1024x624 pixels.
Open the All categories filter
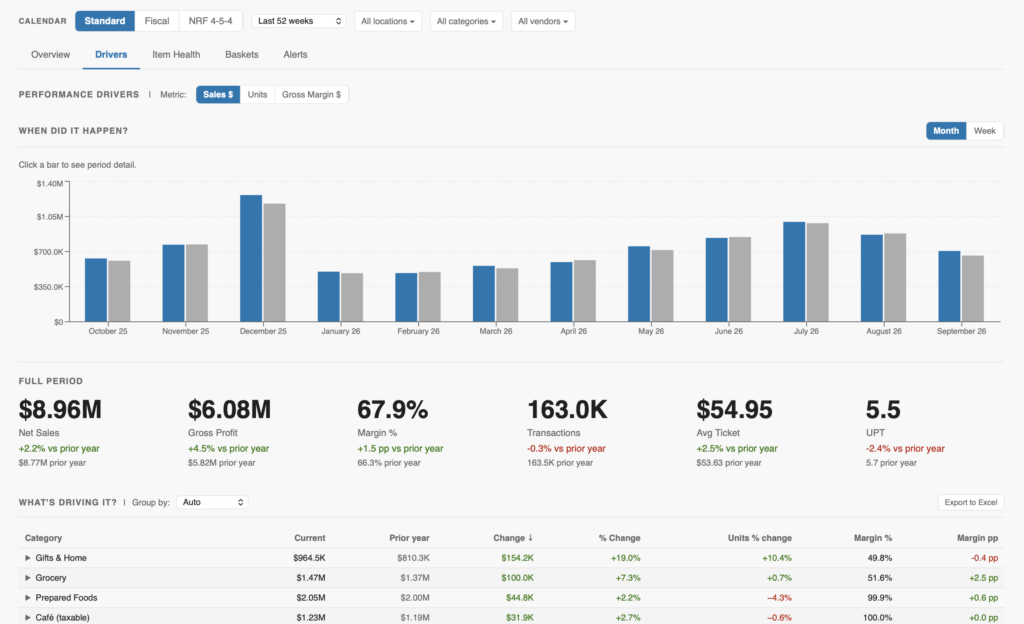click(466, 21)
